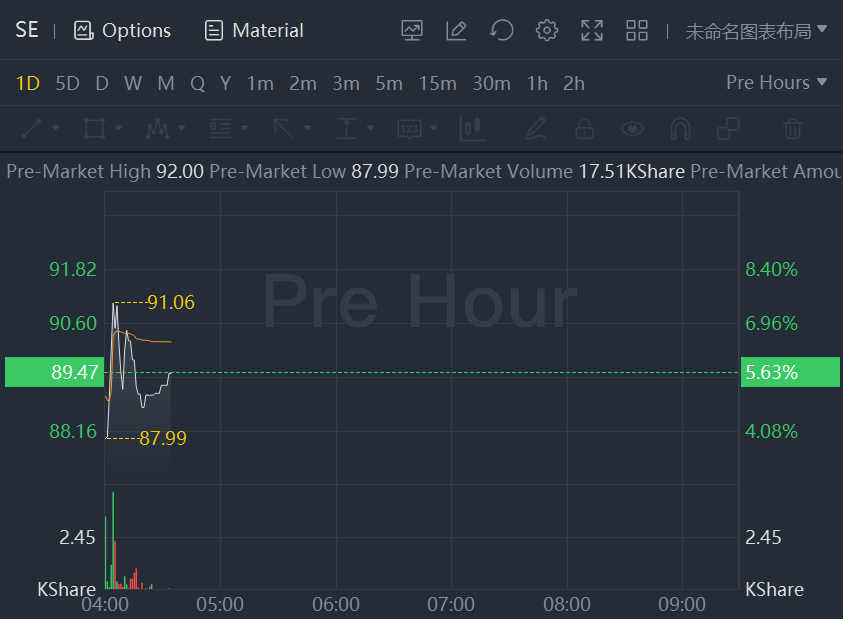Click the chart comparison monitor icon

pyautogui.click(x=412, y=31)
